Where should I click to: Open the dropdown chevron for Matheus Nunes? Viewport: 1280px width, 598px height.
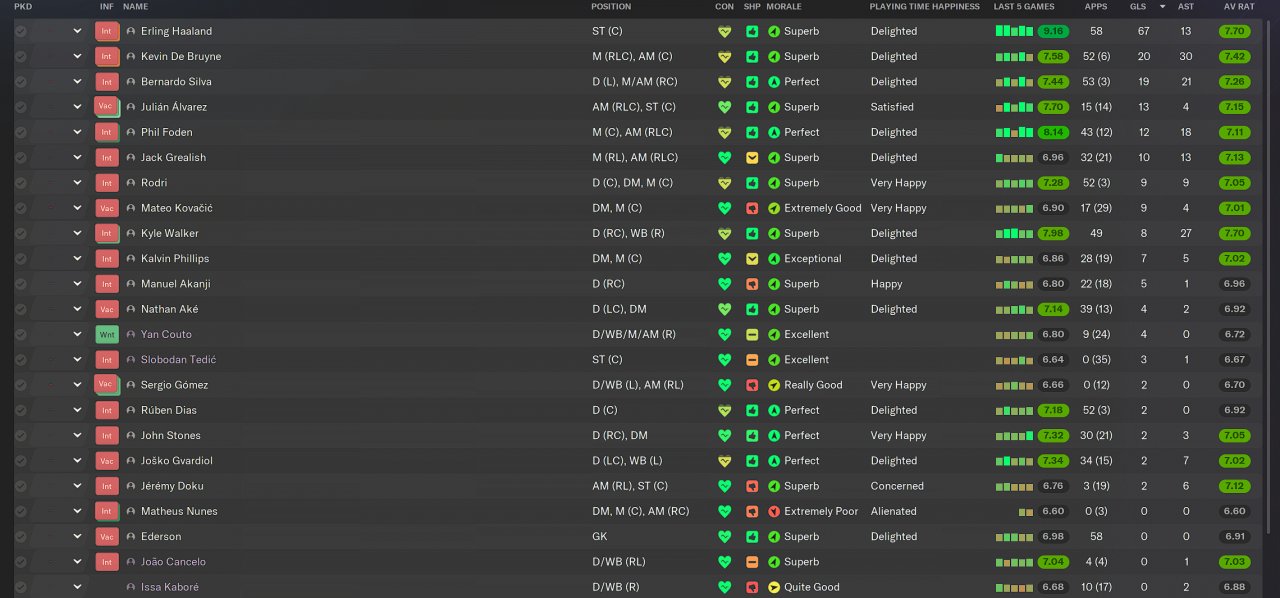77,511
